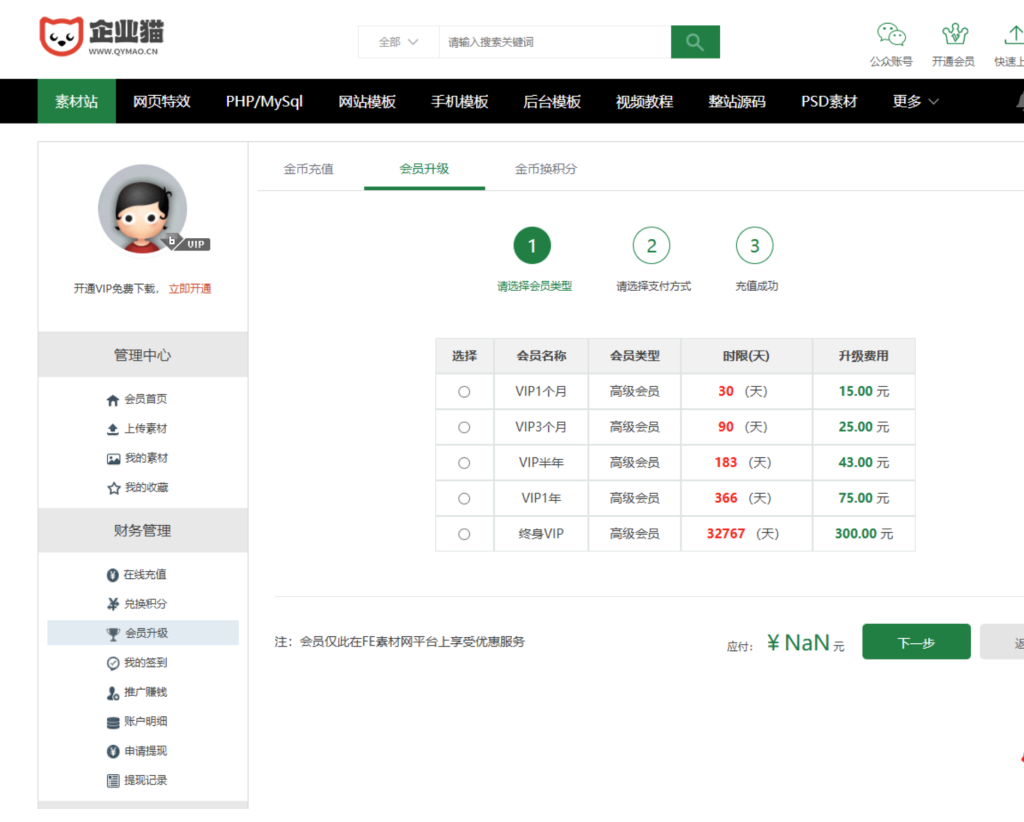Screen dimensions: 1024x822
Task: Open 在线充值 via its coin icon
Action: point(113,574)
